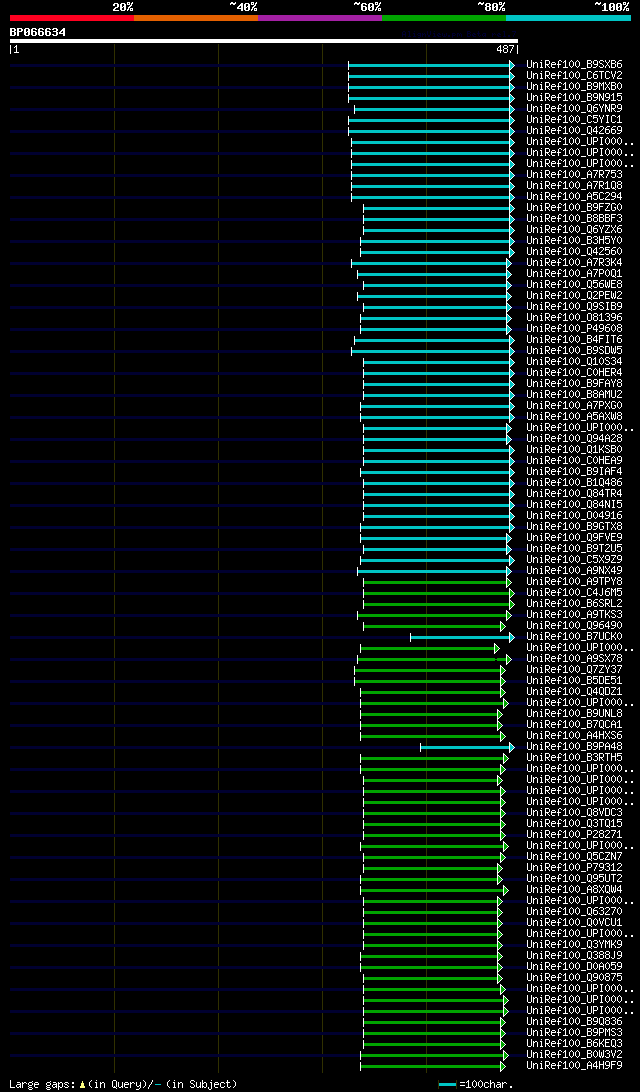Viewport: 640px width, 1092px height.
Task: Select the UniRef100_Q5CZN7 label
Action: pos(575,857)
